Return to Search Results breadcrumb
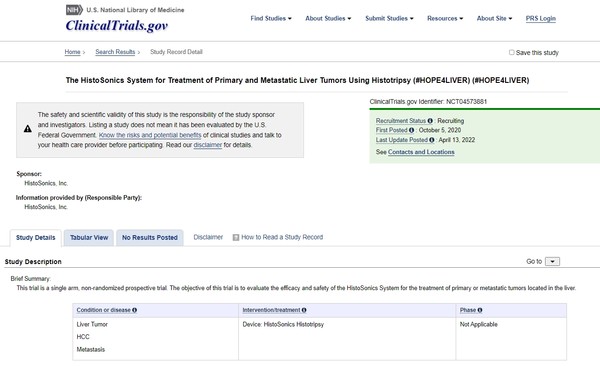This screenshot has height=366, width=600. [115, 52]
